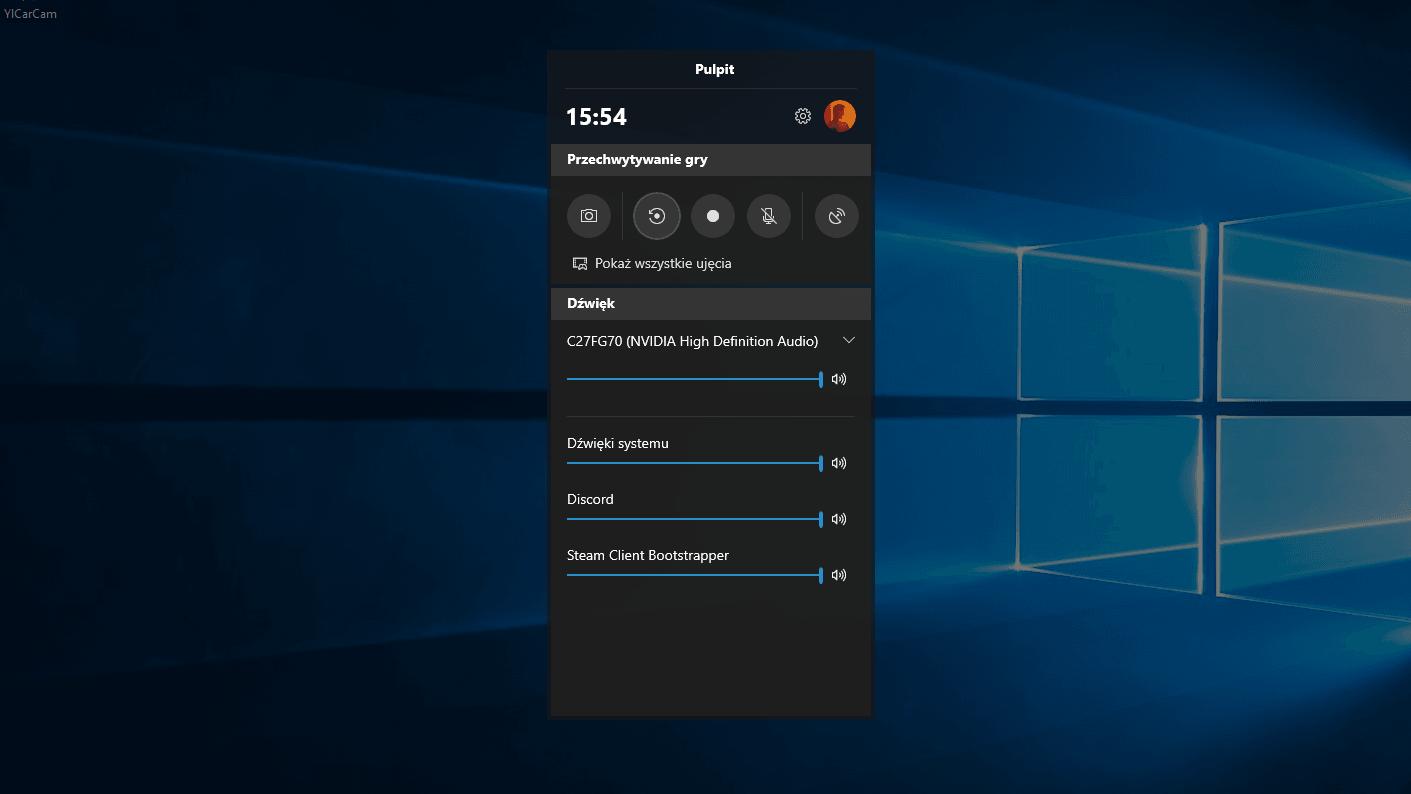This screenshot has height=794, width=1411.
Task: Record the last 30 seconds
Action: (657, 216)
